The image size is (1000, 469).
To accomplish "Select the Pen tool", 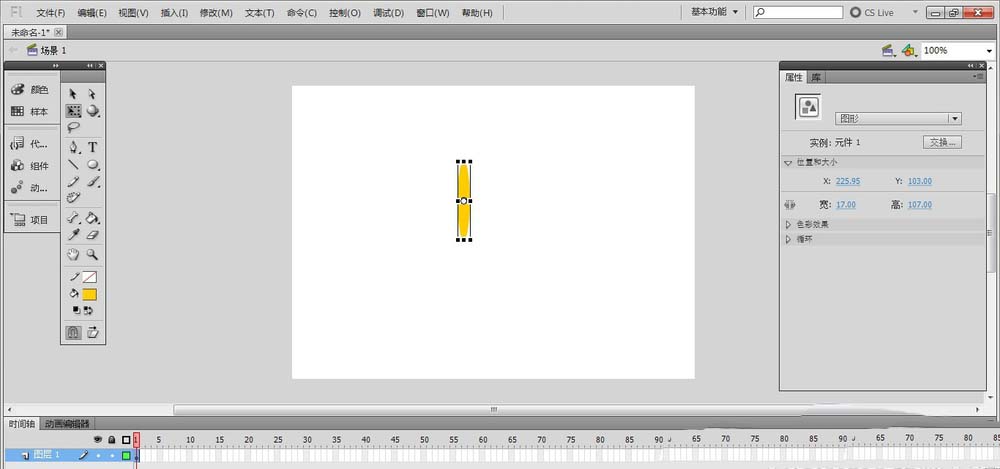I will pyautogui.click(x=73, y=147).
